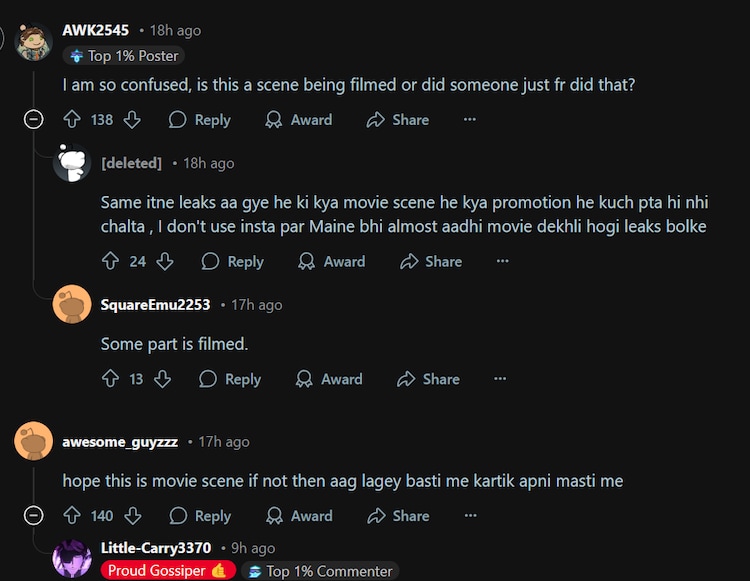Give Award to SquareEmu2253's reply
The height and width of the screenshot is (581, 750).
click(x=329, y=380)
